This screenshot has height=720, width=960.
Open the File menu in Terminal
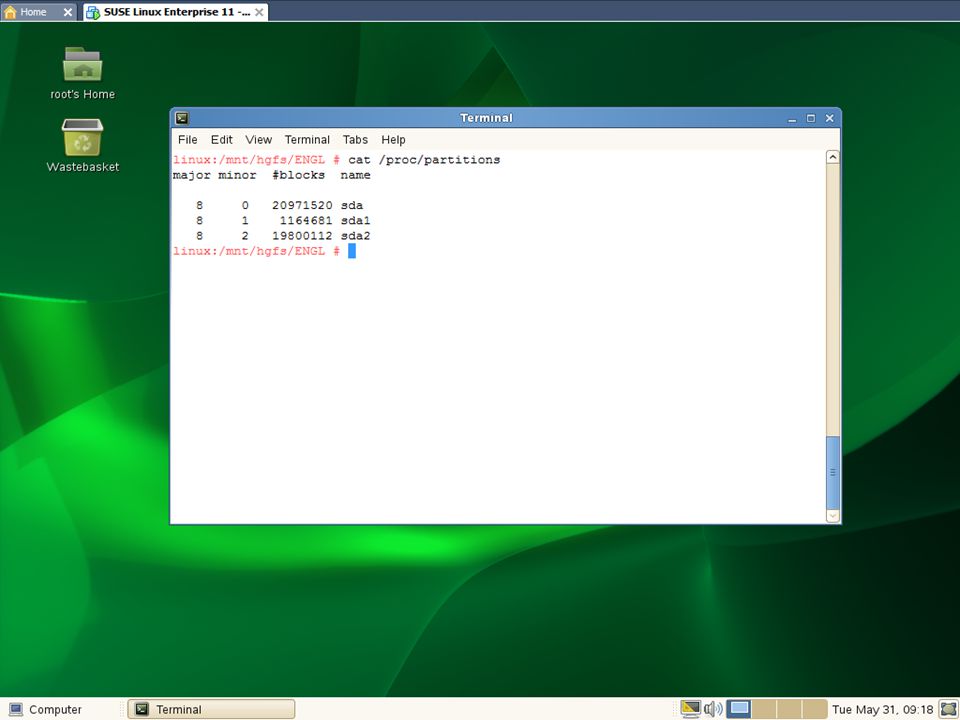pyautogui.click(x=187, y=140)
